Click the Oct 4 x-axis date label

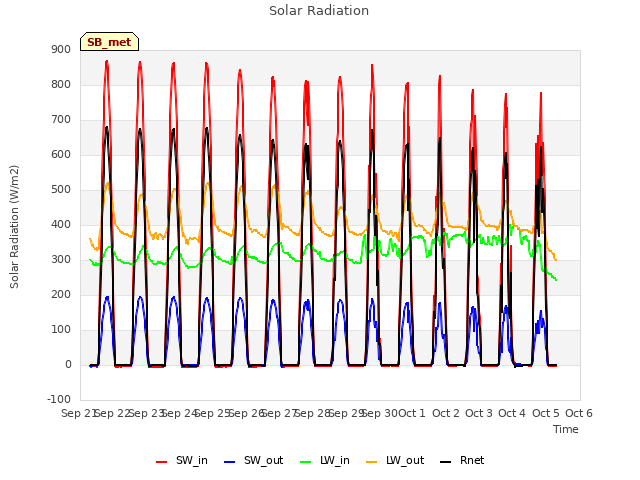[512, 413]
